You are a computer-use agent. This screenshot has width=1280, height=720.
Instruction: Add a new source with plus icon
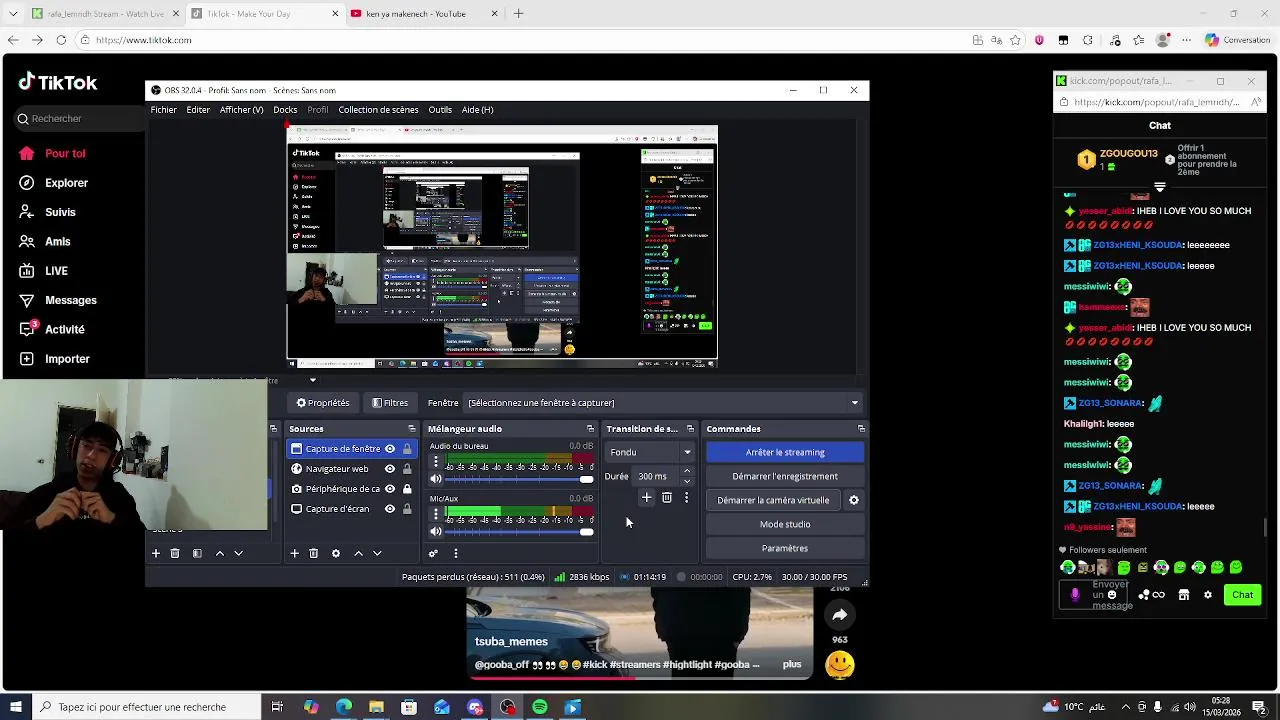(294, 553)
